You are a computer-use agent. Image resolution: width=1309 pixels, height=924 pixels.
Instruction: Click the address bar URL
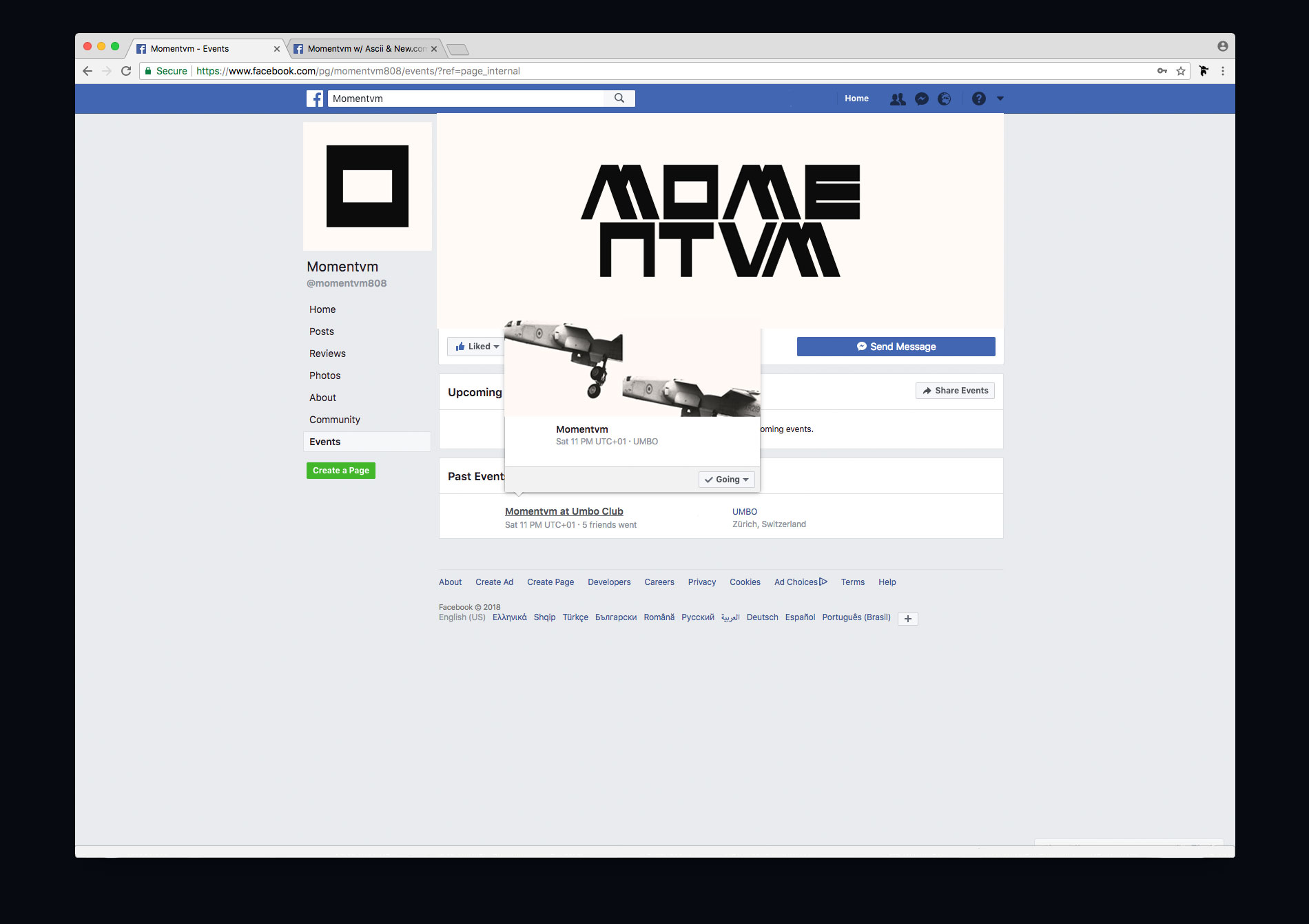(358, 71)
